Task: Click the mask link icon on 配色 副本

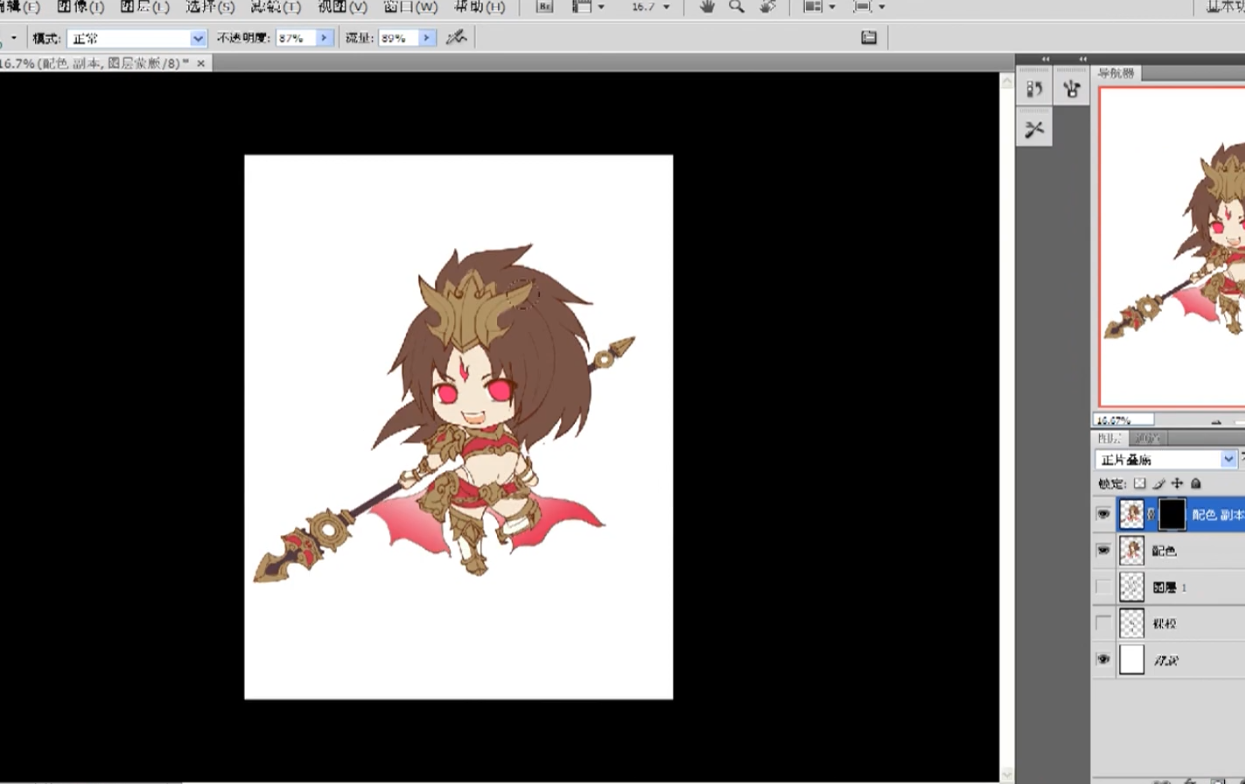Action: [1152, 514]
